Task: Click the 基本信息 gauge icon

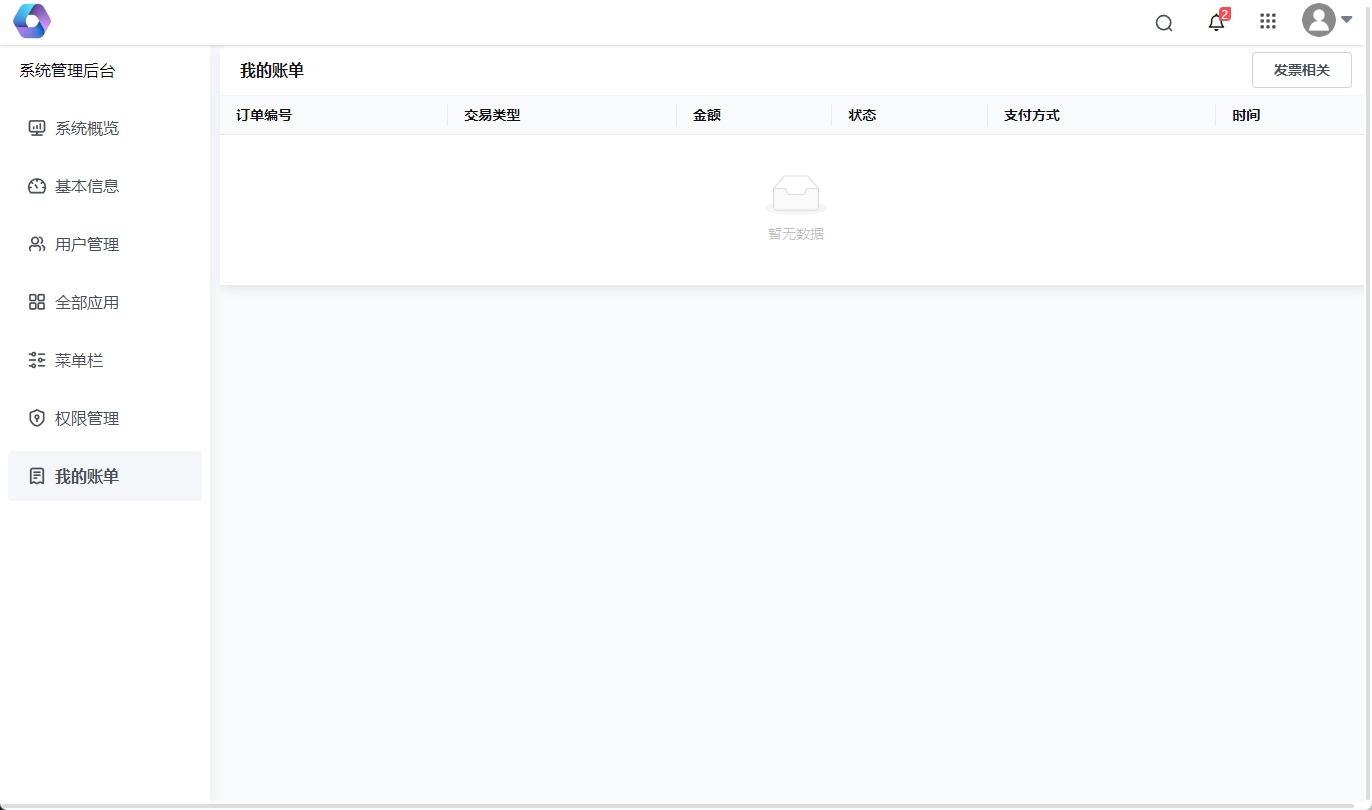Action: [x=37, y=186]
